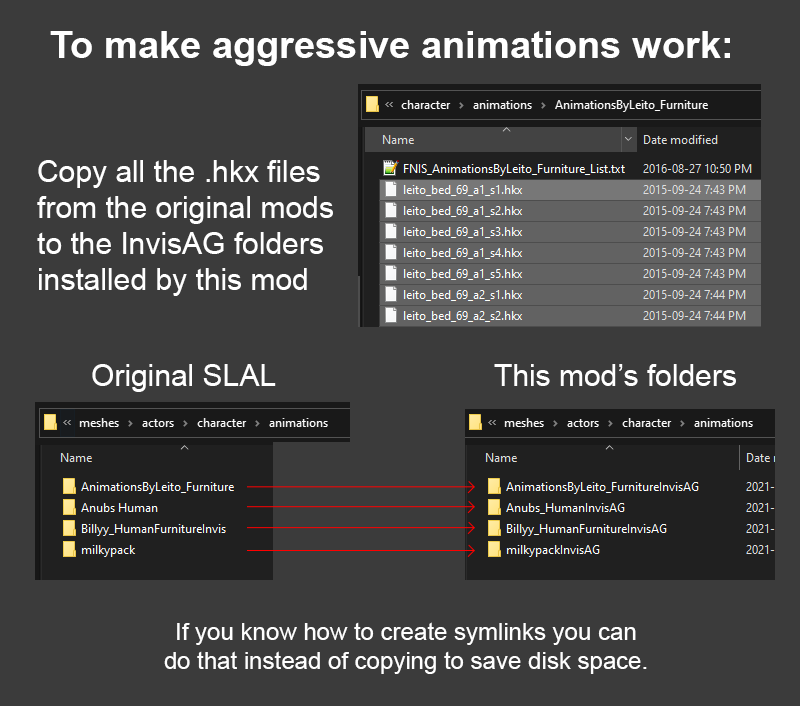Click the file icon beside leito_bed_69_a2_s2.hkx

click(391, 315)
